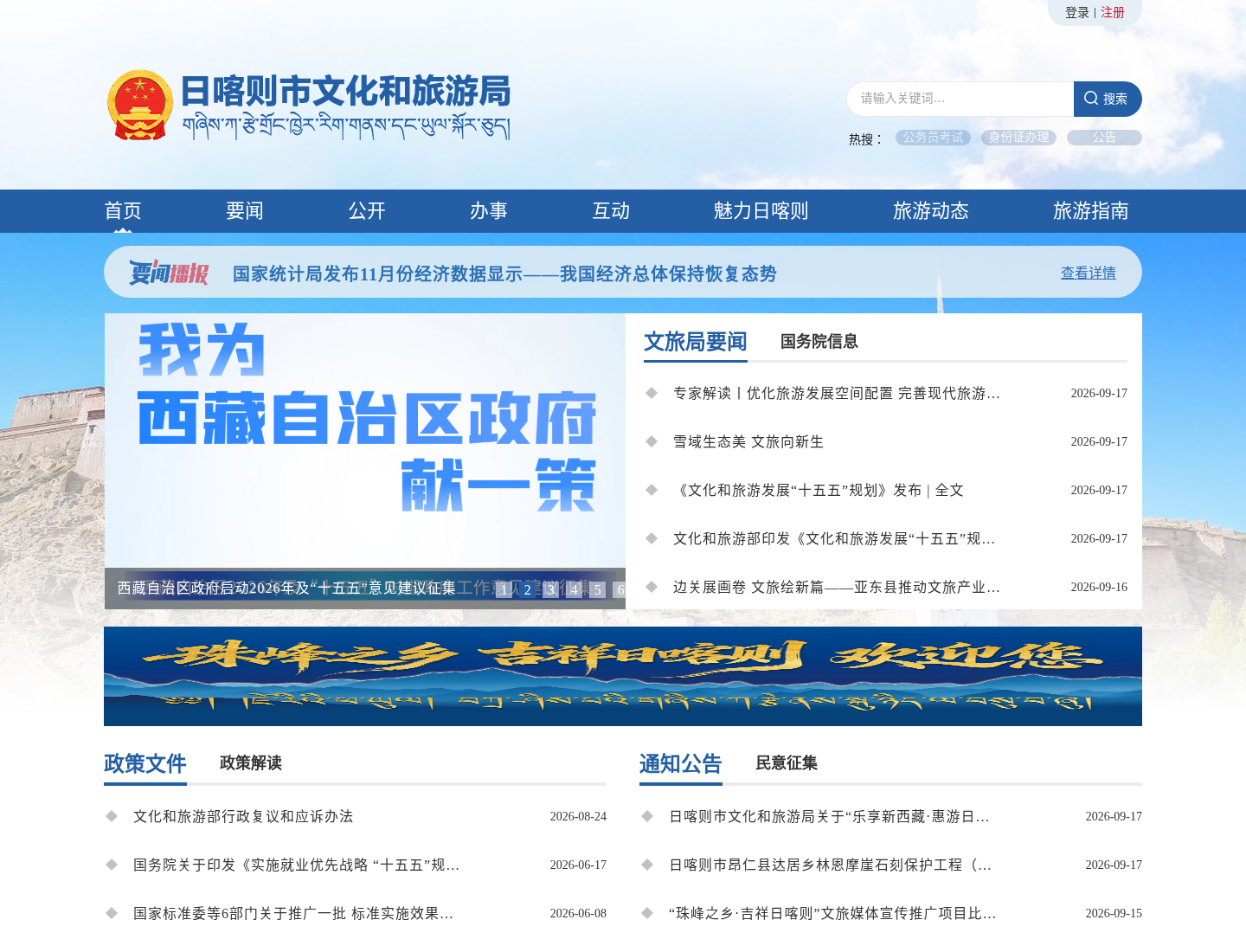1246x952 pixels.
Task: Open article 专家解读 优化旅游发展空间配置
Action: [837, 393]
